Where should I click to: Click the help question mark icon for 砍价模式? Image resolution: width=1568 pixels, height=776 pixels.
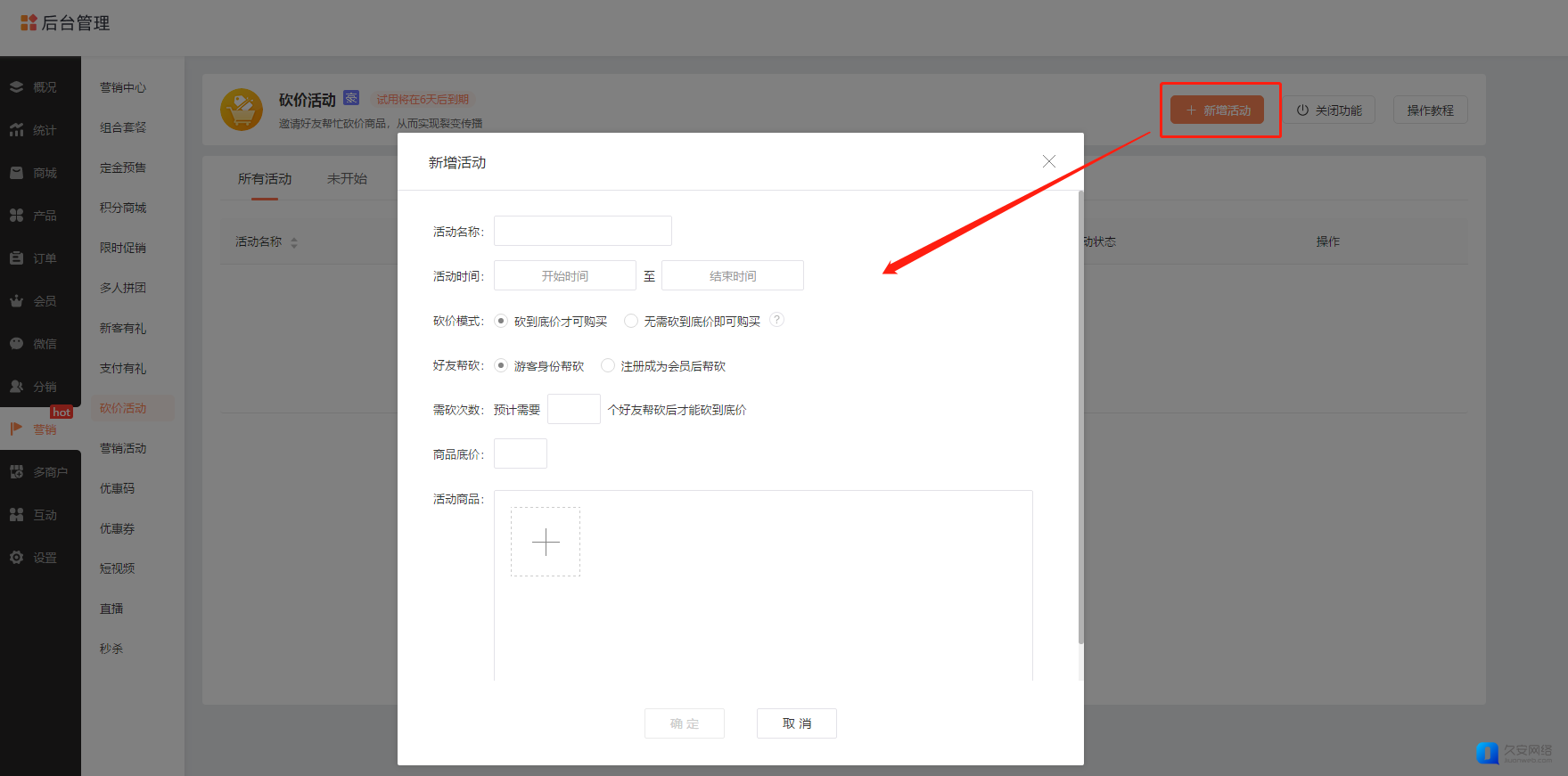click(776, 320)
